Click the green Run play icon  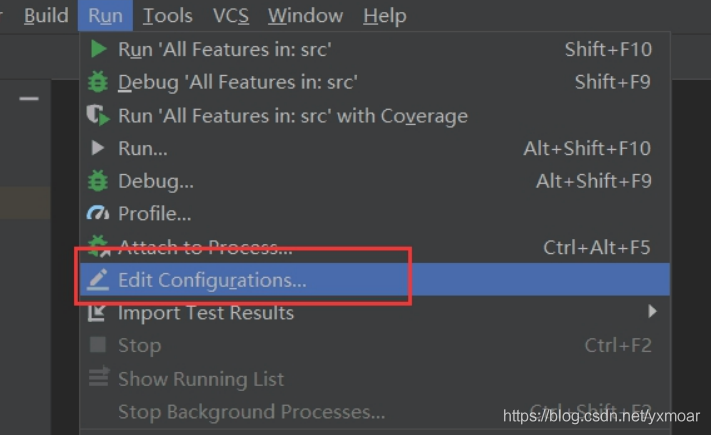point(98,49)
